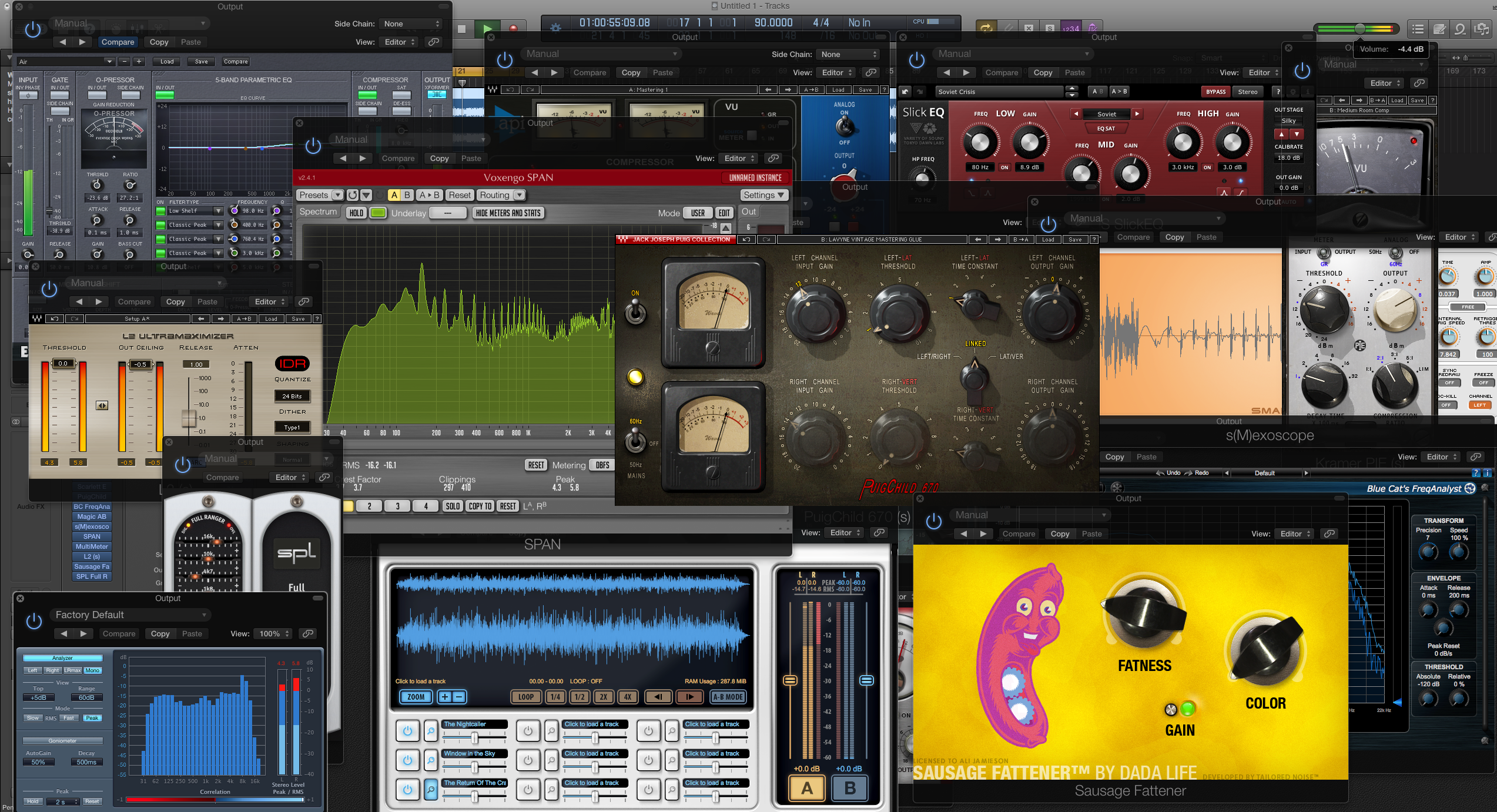This screenshot has height=812, width=1497.
Task: Click the undo icon in the L3 Ultramaximizer toolbar
Action: point(55,319)
